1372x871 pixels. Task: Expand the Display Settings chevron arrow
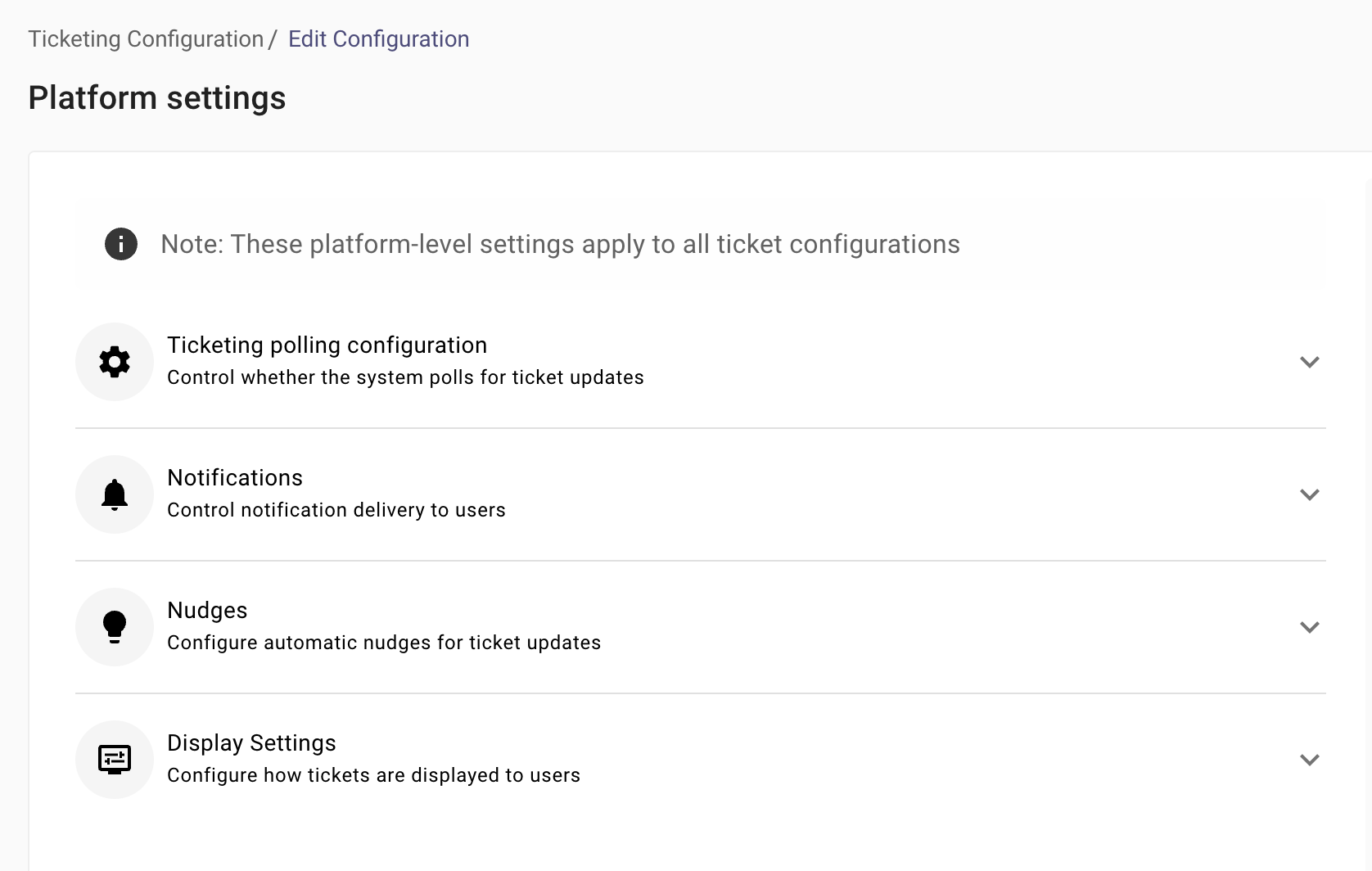pyautogui.click(x=1310, y=760)
